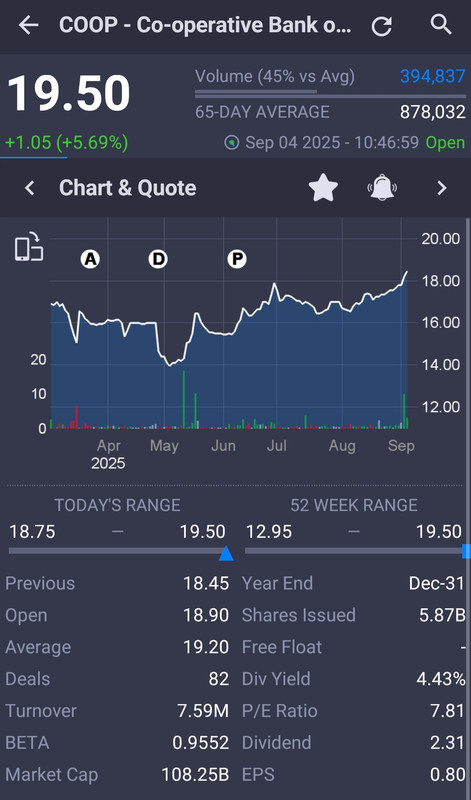Tap the EPS value 0.80
The width and height of the screenshot is (471, 800).
[448, 774]
